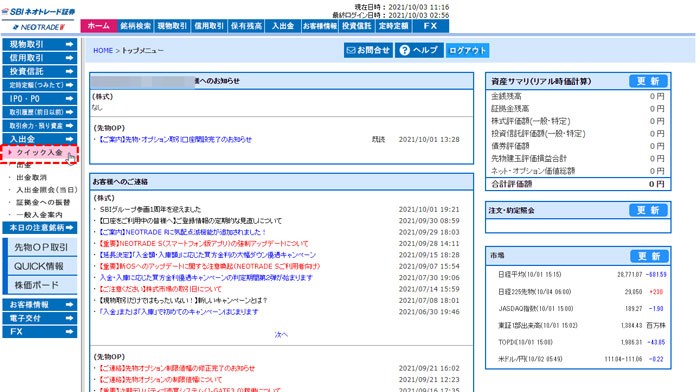
Task: Click the SBIグループ参画1周年 notice text
Action: point(150,209)
